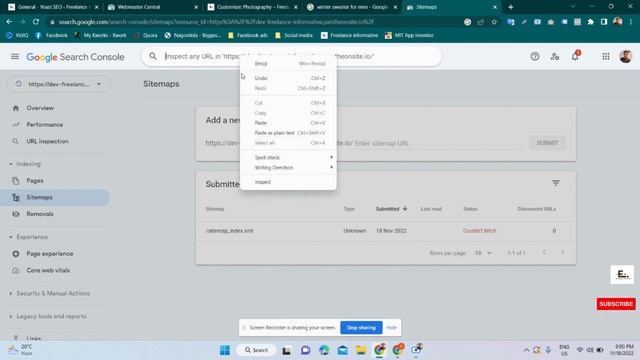
Task: Open the chat app on the taskbar
Action: (305, 350)
